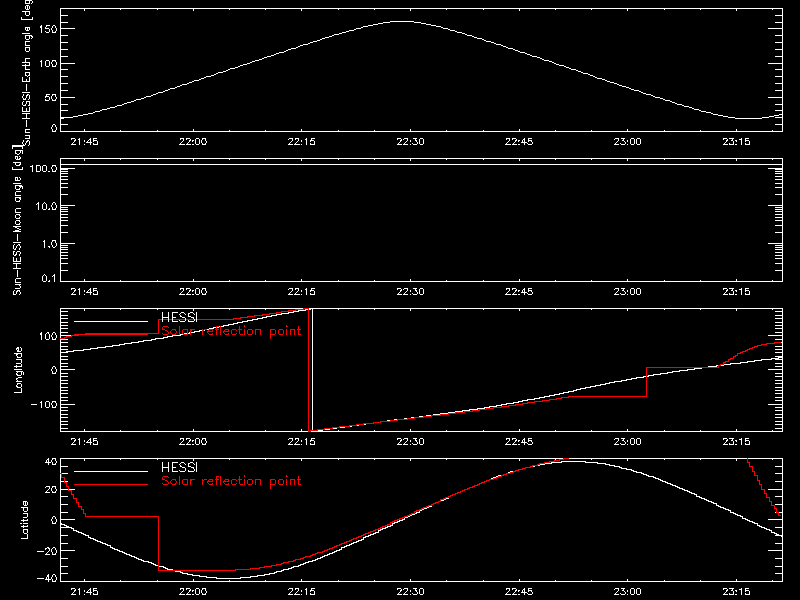Click the Latitude axis title

pyautogui.click(x=24, y=520)
